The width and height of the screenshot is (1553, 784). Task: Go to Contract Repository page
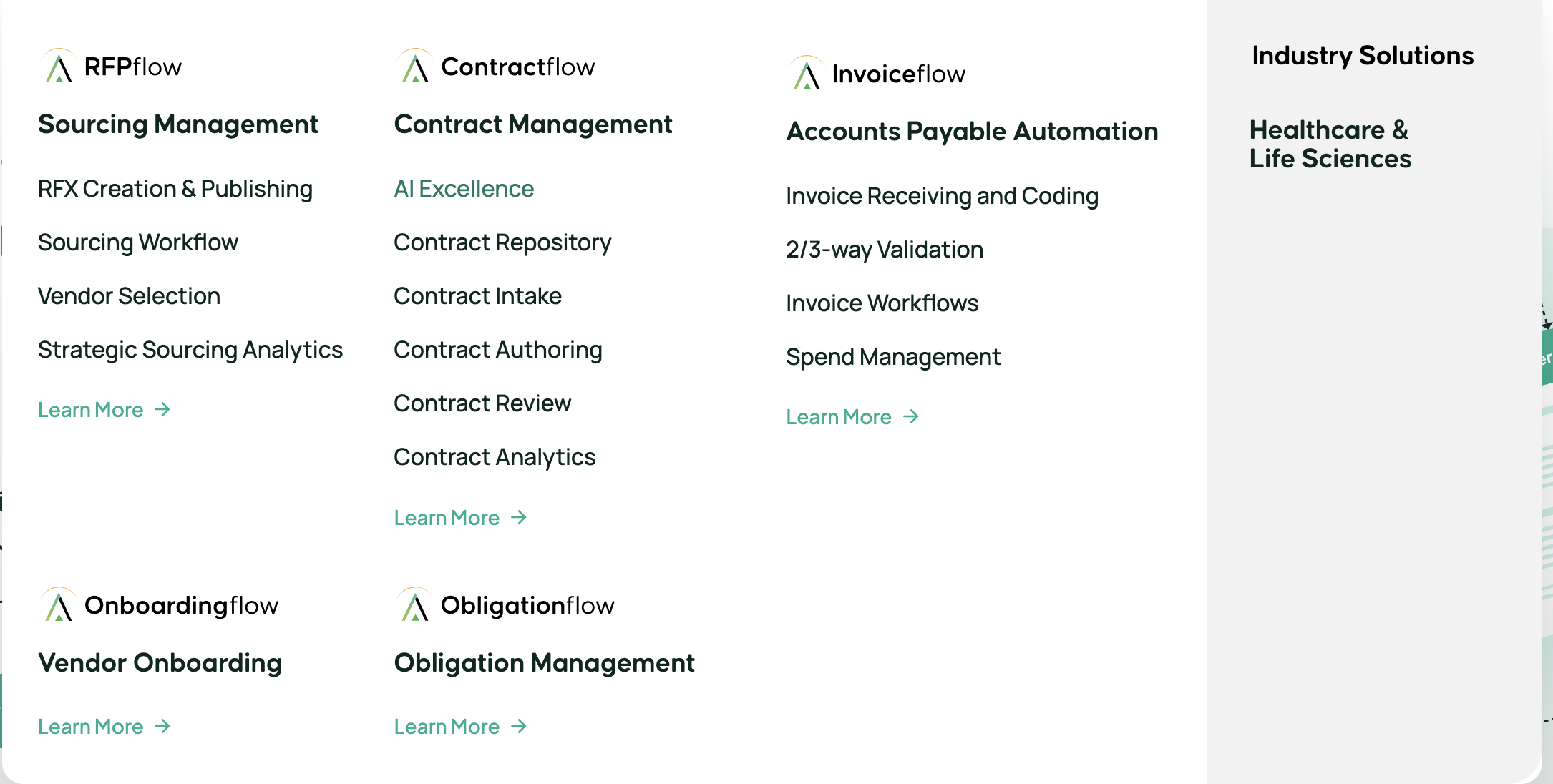[502, 242]
